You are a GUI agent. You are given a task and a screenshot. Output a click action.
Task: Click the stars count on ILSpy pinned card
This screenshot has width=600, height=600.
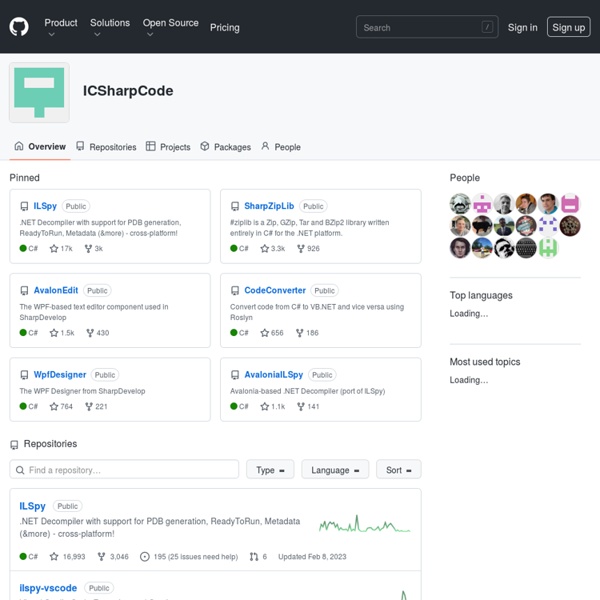[61, 248]
